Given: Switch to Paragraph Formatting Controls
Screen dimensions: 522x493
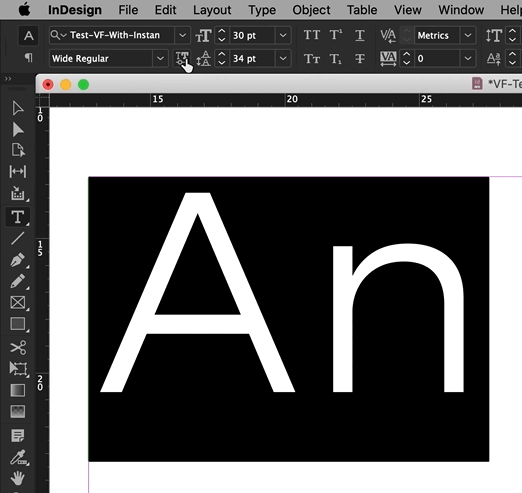Looking at the screenshot, I should 28,58.
